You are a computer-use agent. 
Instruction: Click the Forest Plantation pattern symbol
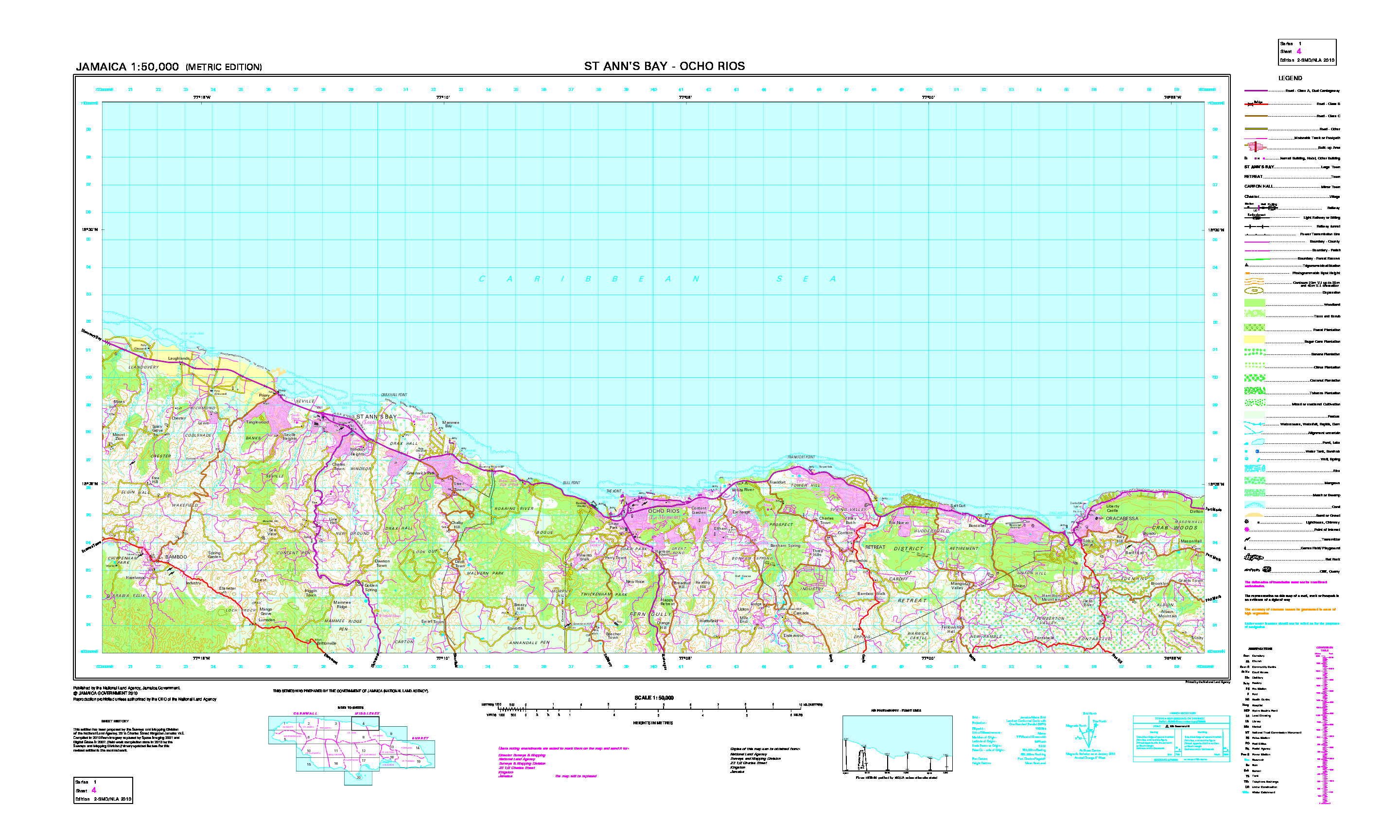pos(1254,328)
